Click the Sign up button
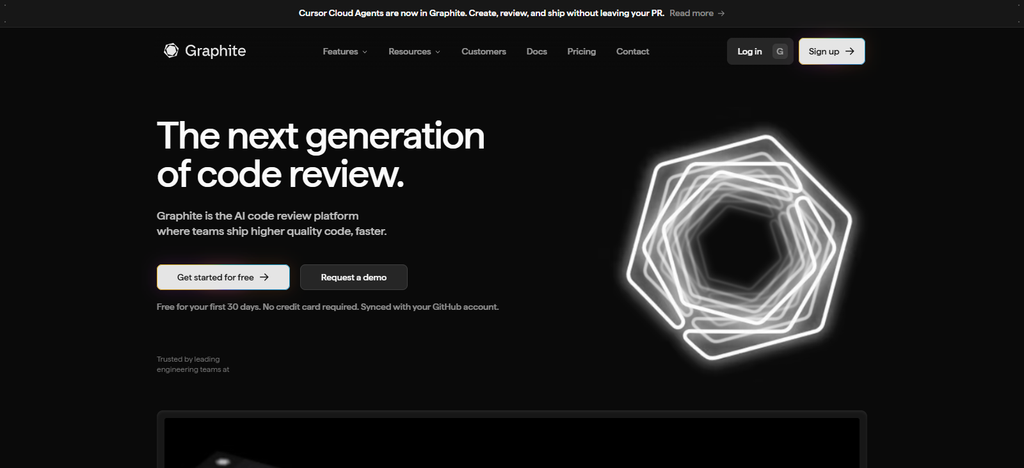 pos(831,52)
